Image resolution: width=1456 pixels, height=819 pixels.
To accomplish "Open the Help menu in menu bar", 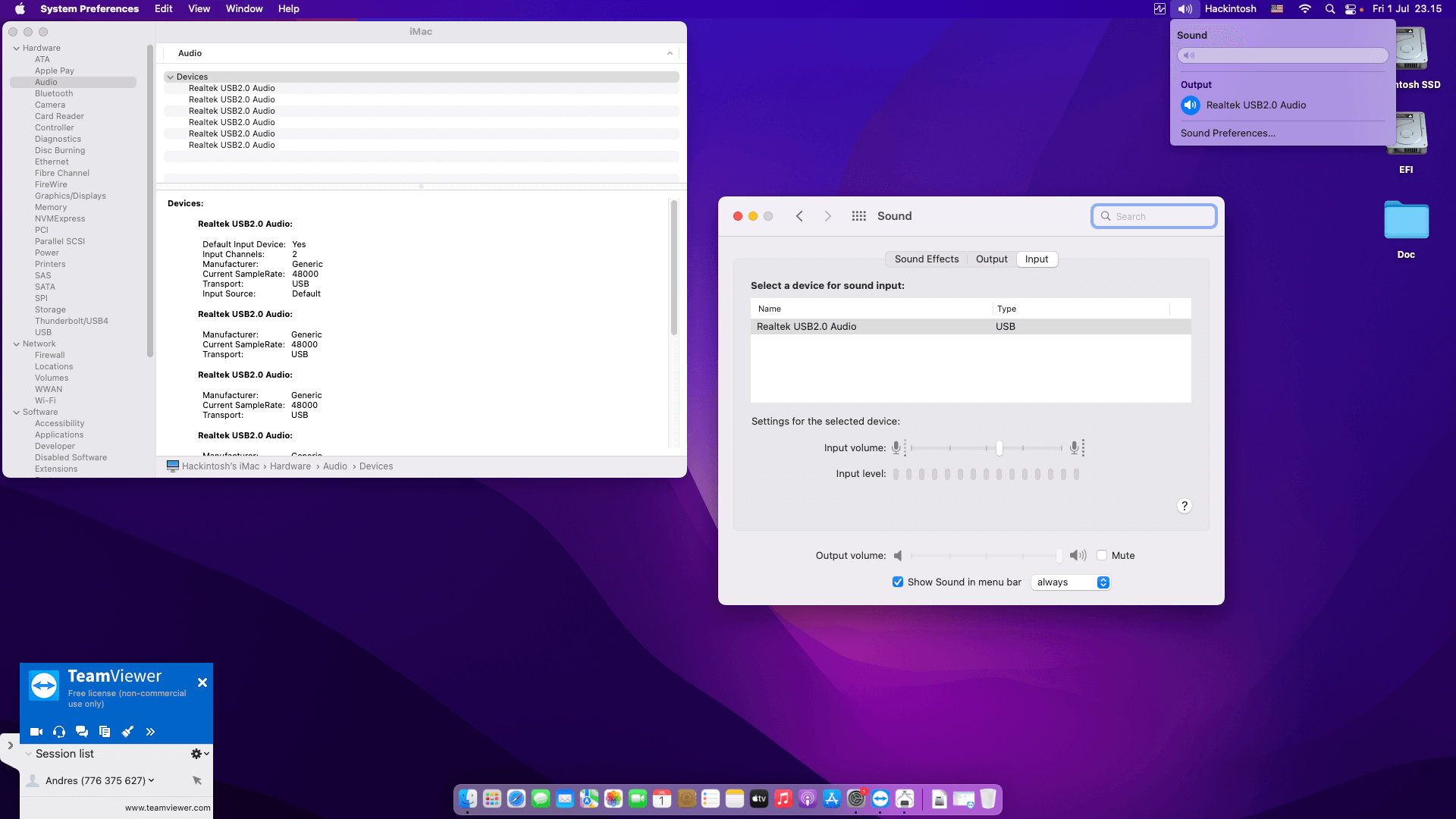I will click(289, 9).
